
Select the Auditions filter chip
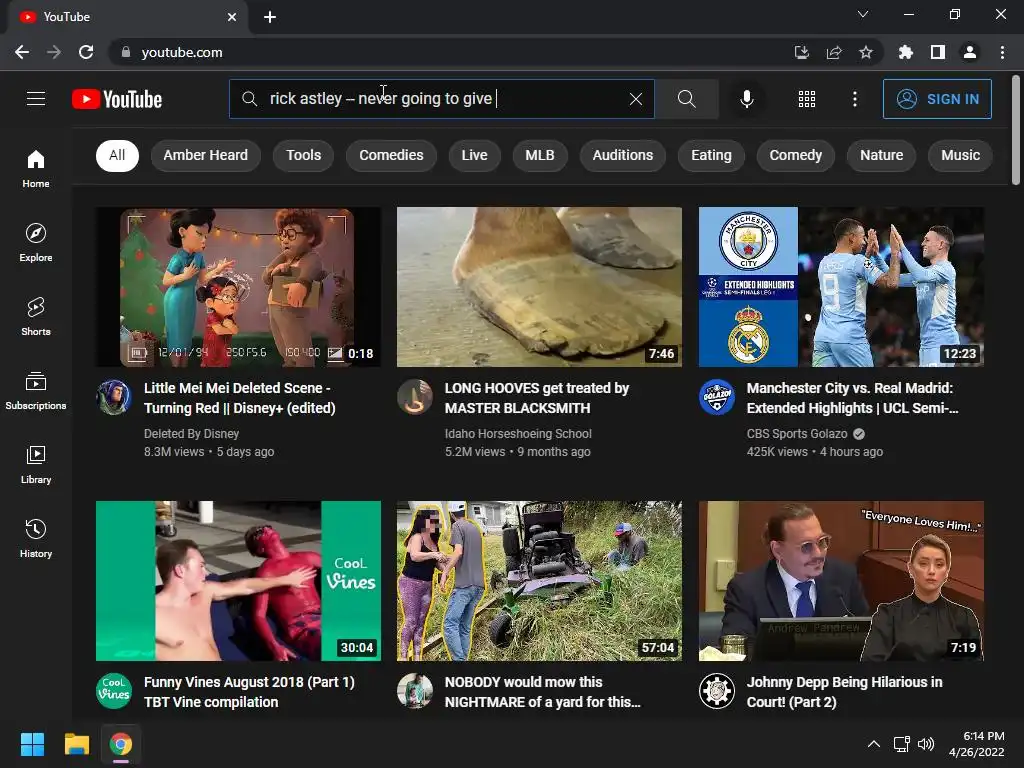(622, 155)
